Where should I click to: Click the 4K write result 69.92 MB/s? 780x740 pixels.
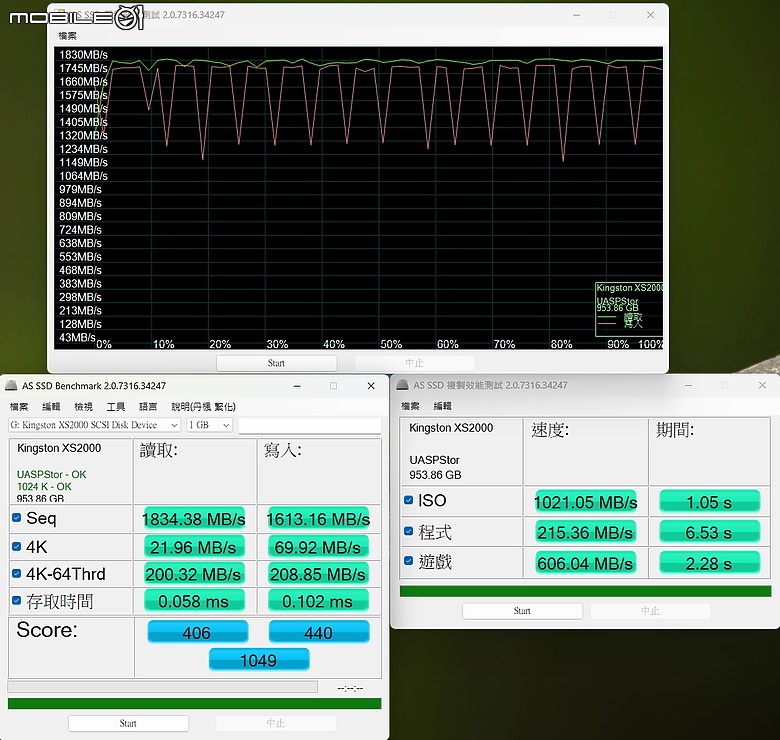318,547
